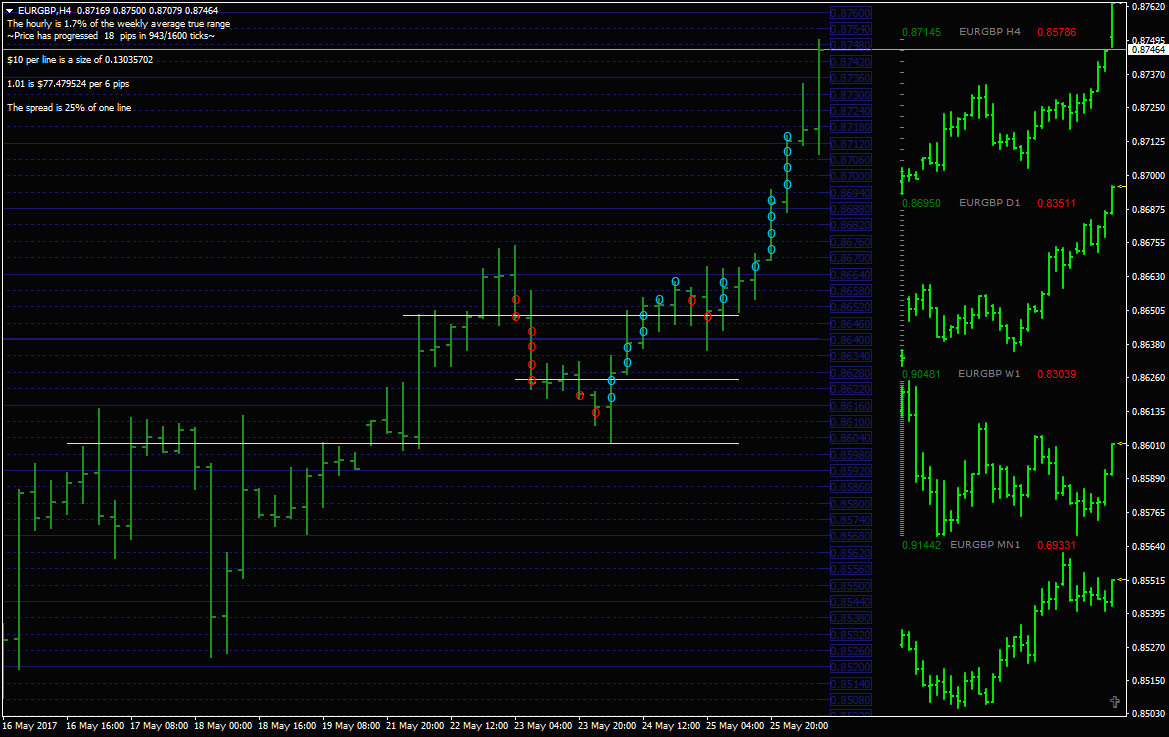The height and width of the screenshot is (737, 1169).
Task: Click the current price tag 0.87464
Action: (1149, 50)
